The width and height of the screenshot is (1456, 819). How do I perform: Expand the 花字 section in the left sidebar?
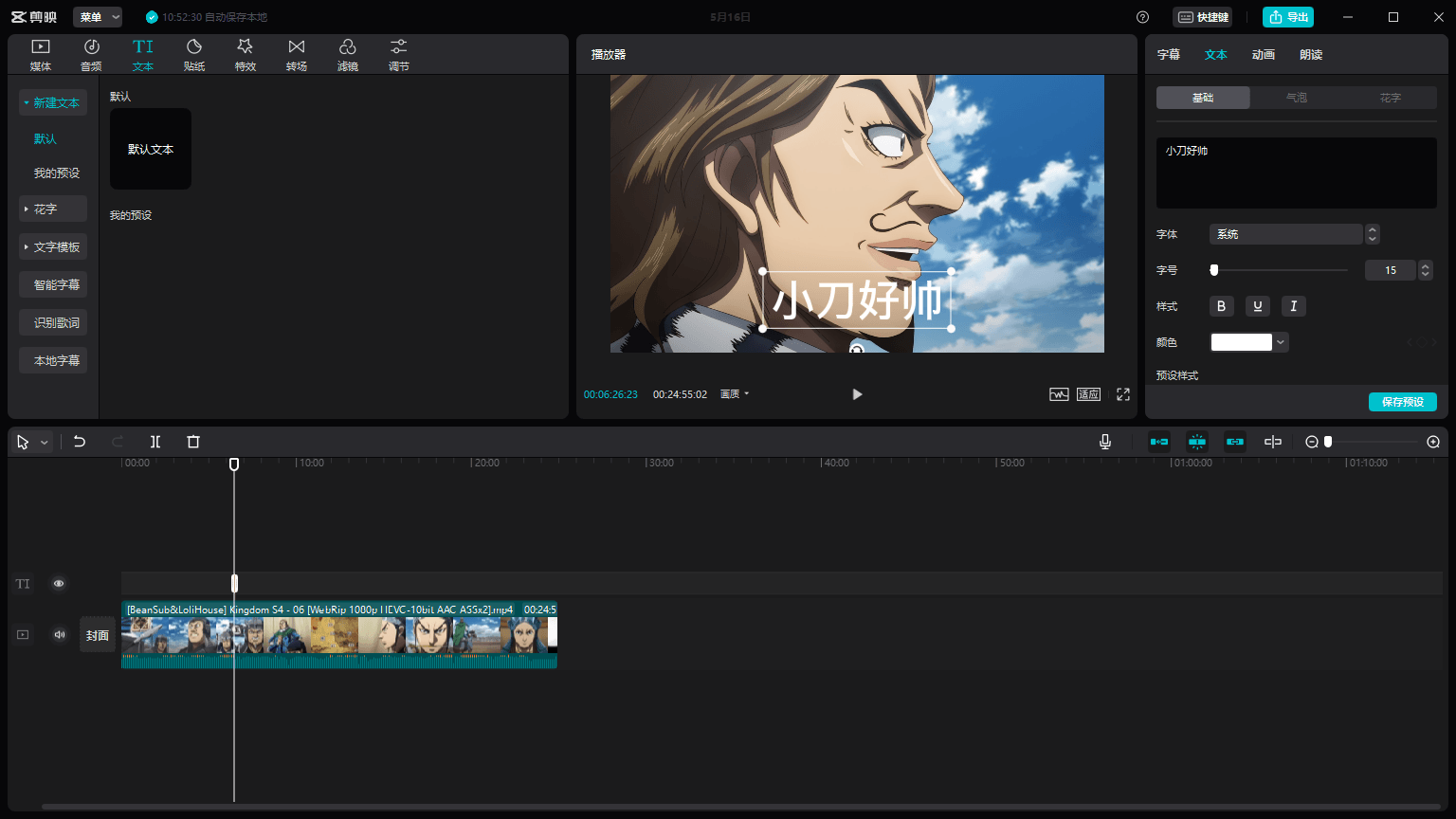coord(52,209)
